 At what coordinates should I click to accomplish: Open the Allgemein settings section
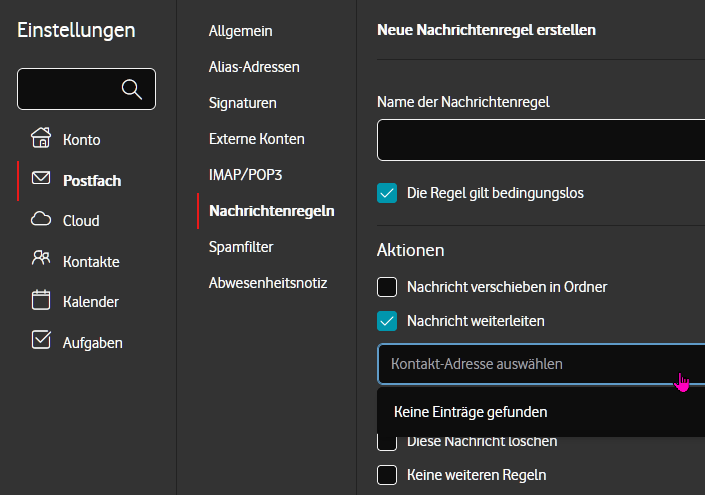(x=240, y=31)
